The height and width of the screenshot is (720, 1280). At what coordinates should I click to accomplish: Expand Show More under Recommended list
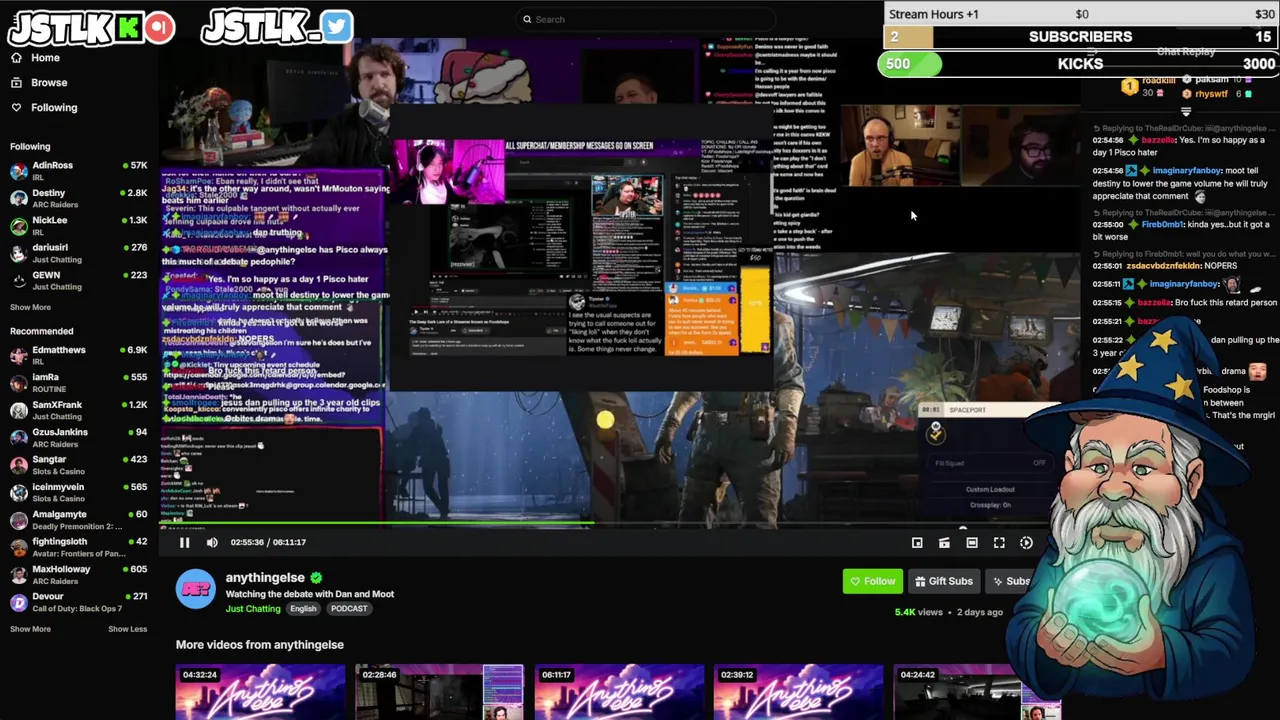coord(30,629)
